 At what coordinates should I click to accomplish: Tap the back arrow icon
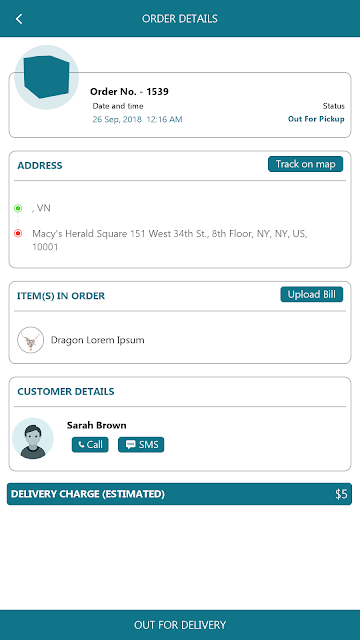coord(19,19)
